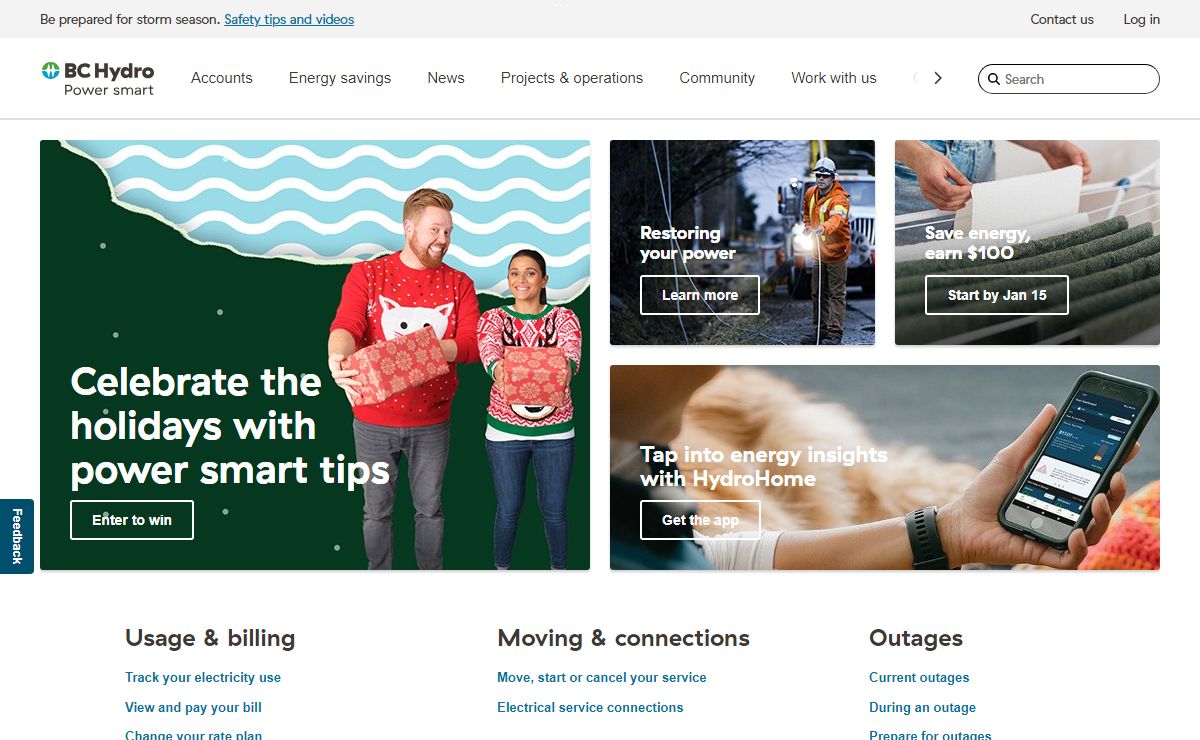Expand the Community menu

[717, 78]
